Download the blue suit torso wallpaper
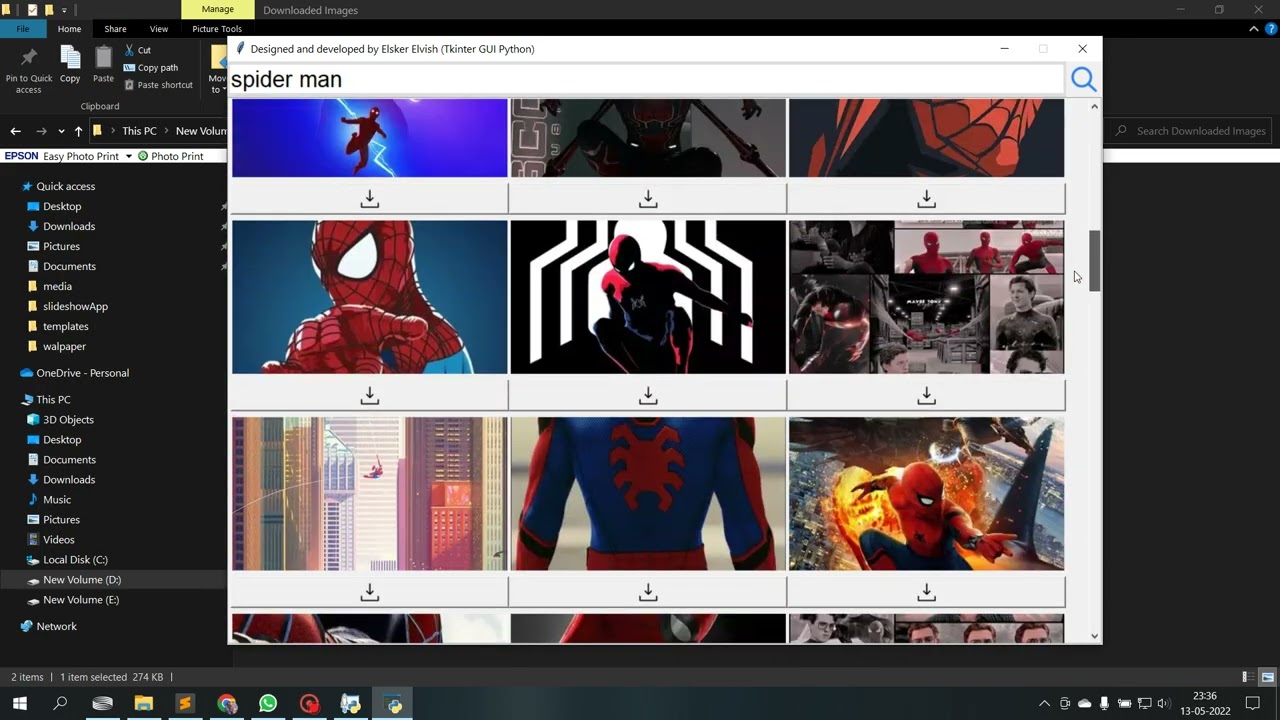 tap(648, 592)
